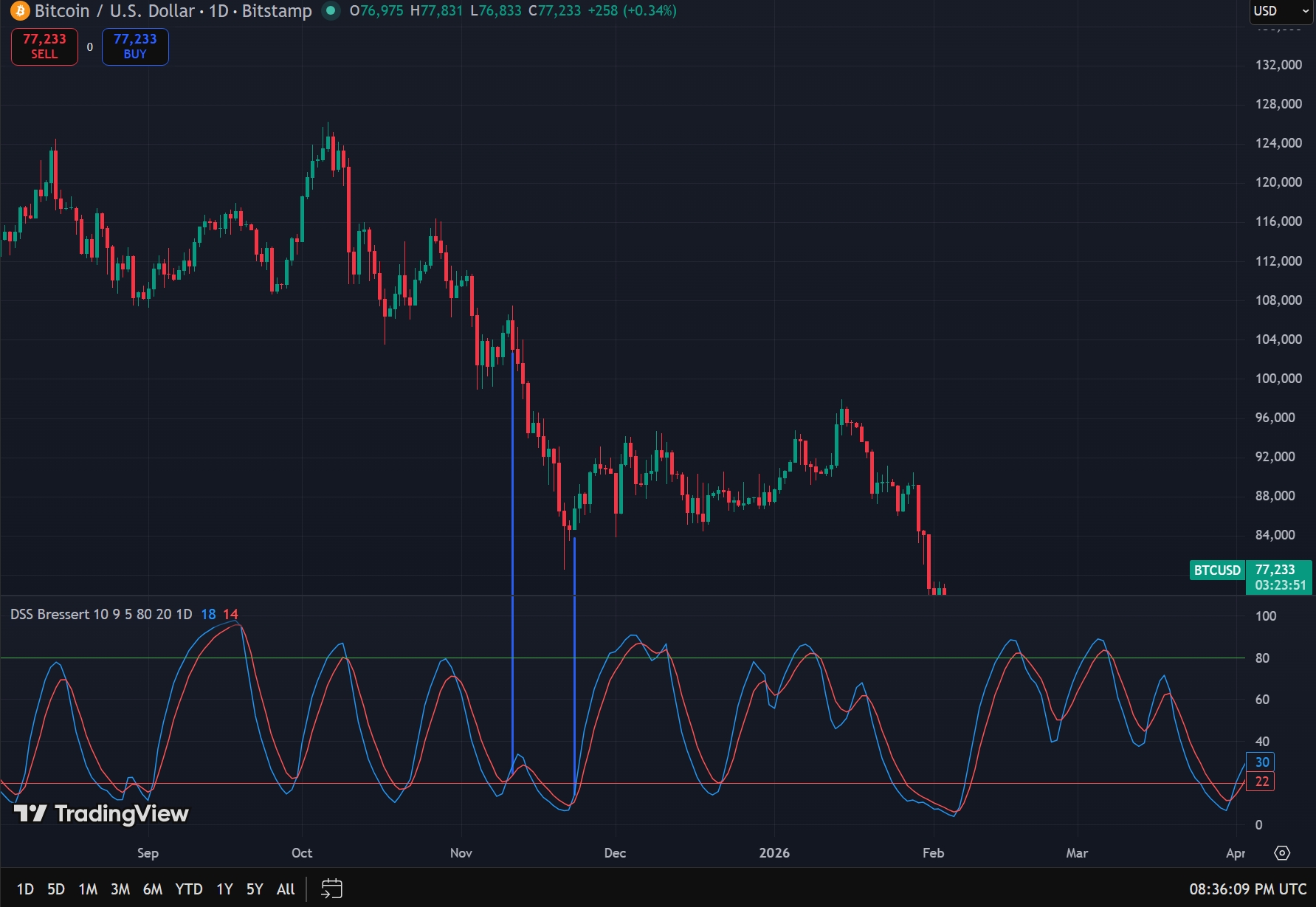Click the +258 (+0.34%) change value
Image resolution: width=1316 pixels, height=907 pixels.
[632, 11]
